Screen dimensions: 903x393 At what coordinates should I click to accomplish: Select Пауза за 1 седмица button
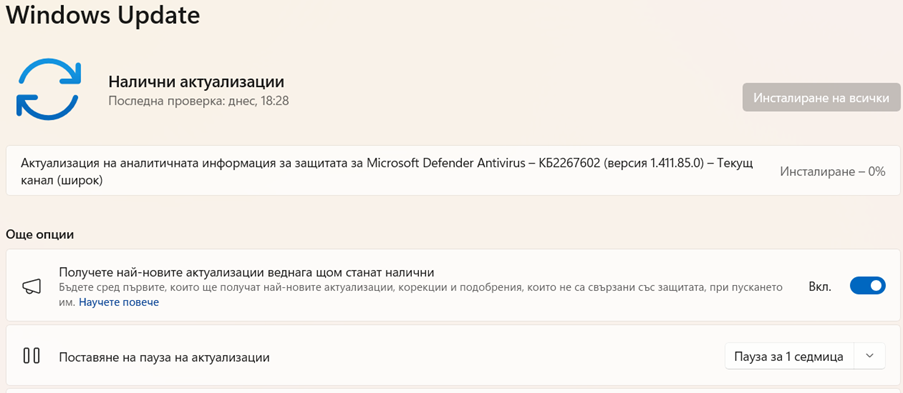[x=789, y=356]
